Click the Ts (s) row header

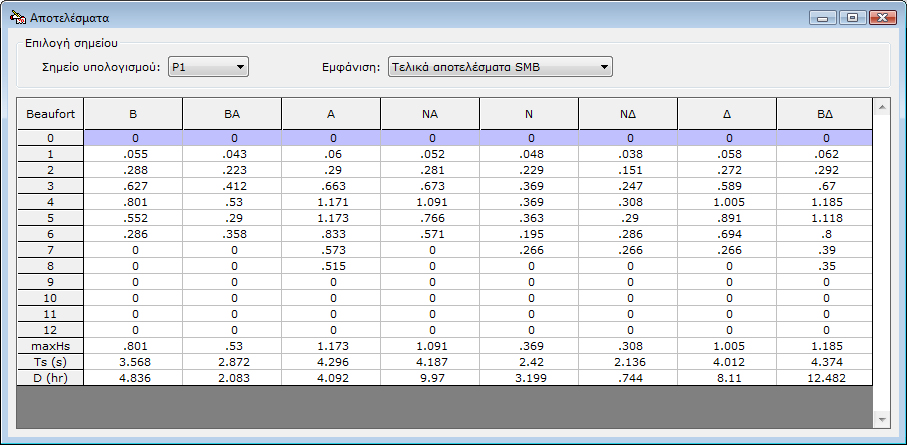[50, 361]
